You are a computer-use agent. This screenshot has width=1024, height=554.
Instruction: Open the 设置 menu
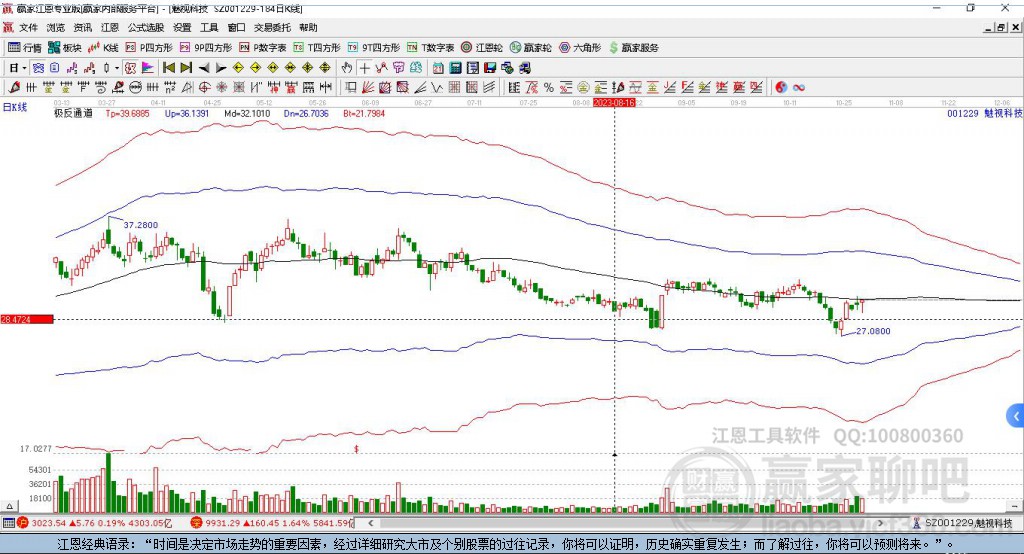pos(182,27)
